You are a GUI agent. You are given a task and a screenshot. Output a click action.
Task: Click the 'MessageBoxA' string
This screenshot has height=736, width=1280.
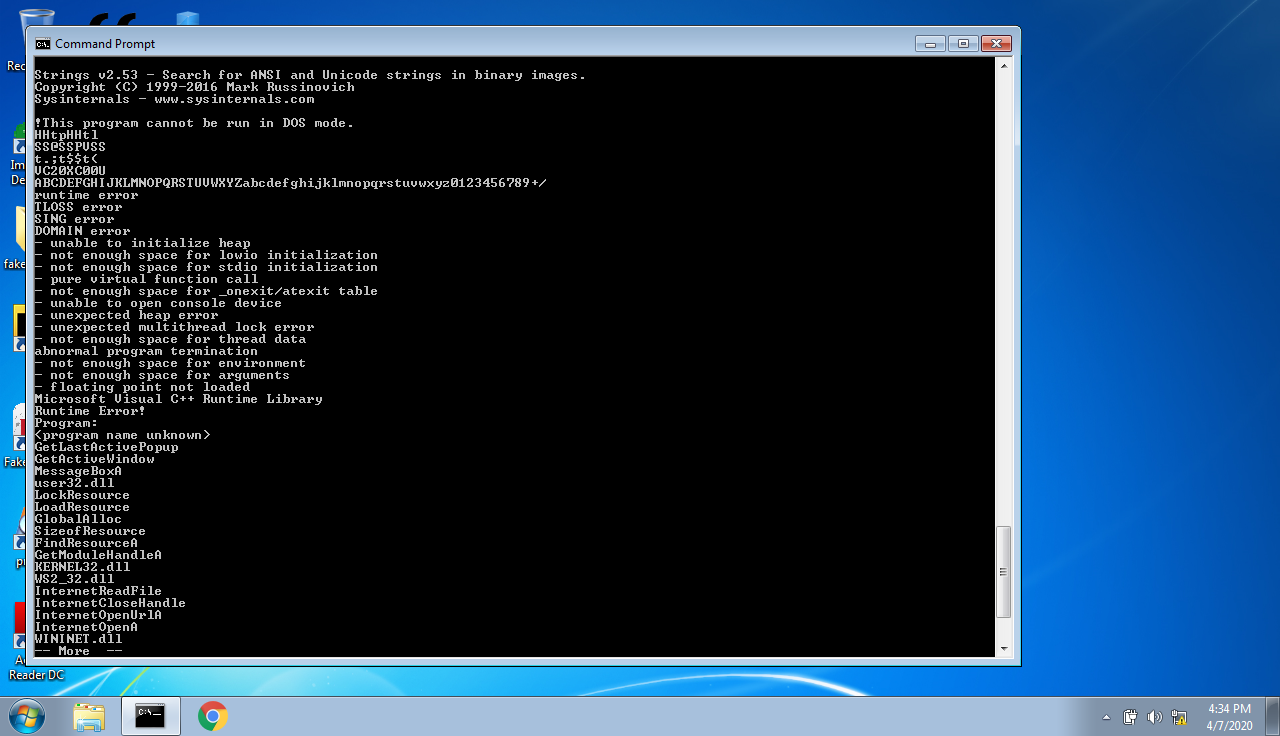click(78, 471)
